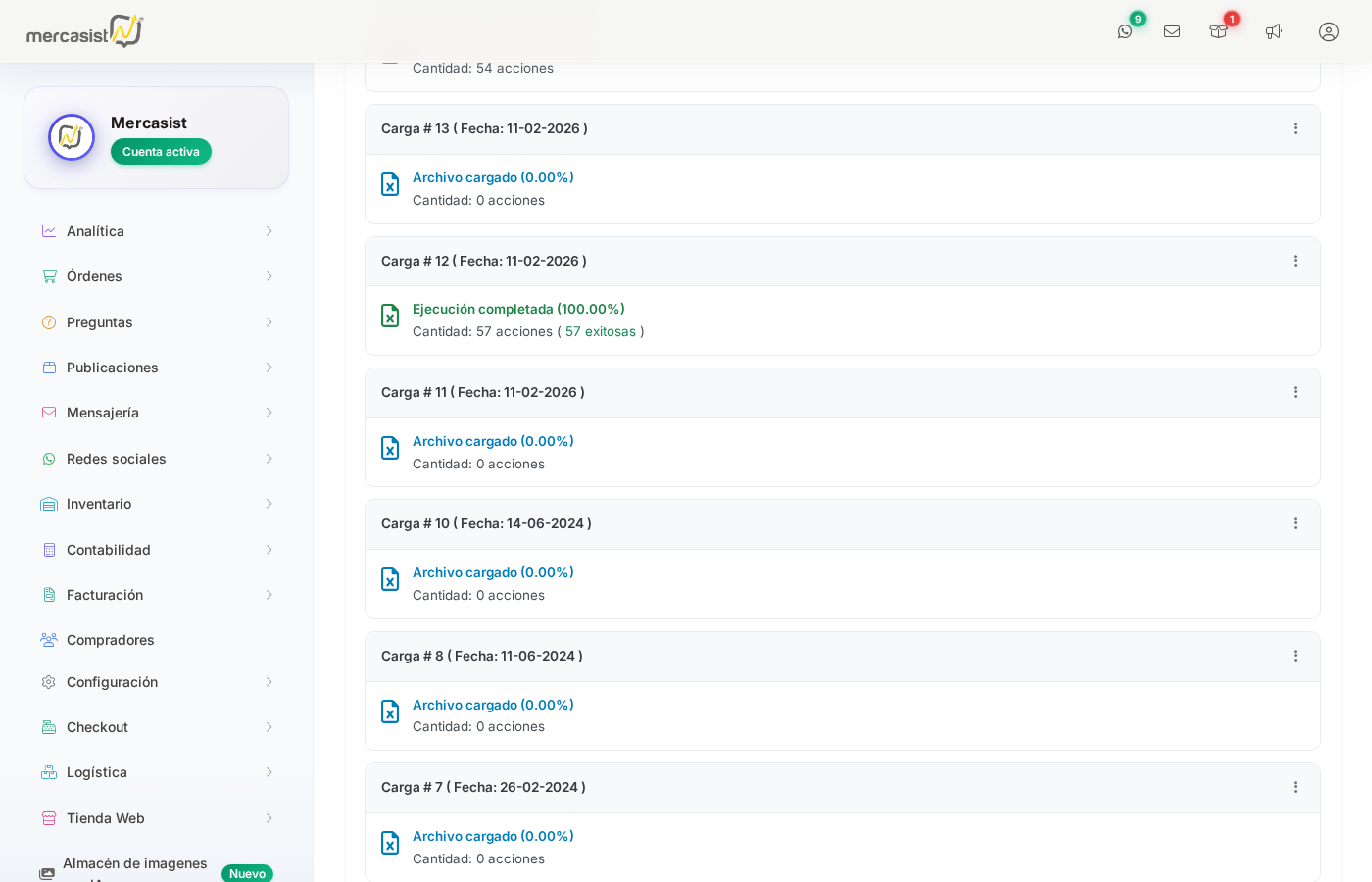Open options menu for Carga # 13
Viewport: 1372px width, 882px height.
point(1295,129)
